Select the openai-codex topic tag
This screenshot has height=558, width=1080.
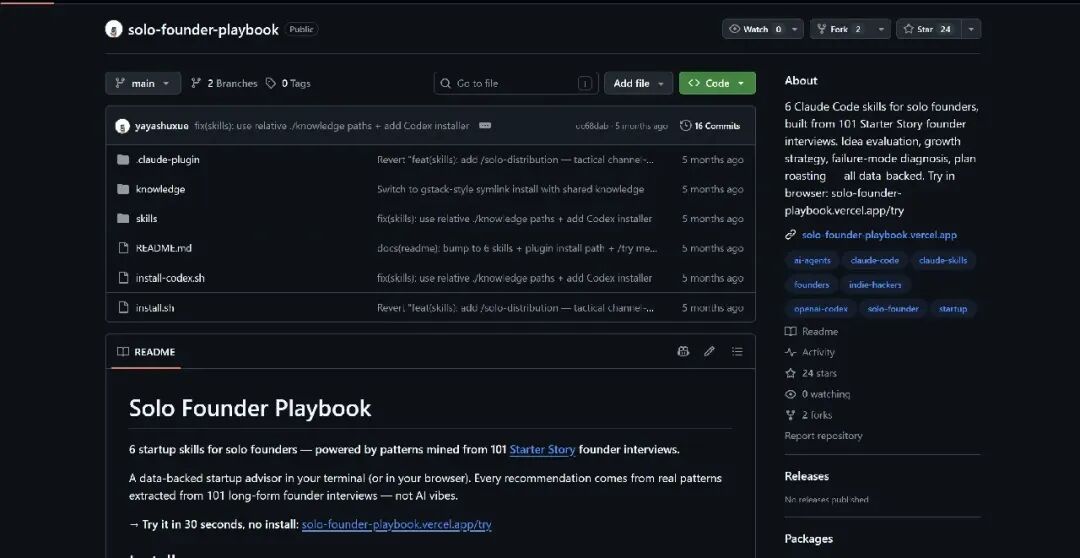pos(821,309)
